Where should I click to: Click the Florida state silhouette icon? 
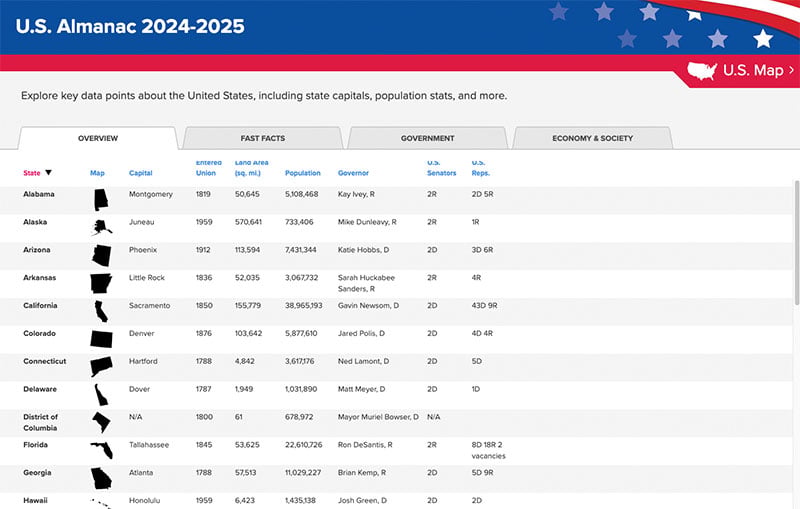[x=101, y=450]
